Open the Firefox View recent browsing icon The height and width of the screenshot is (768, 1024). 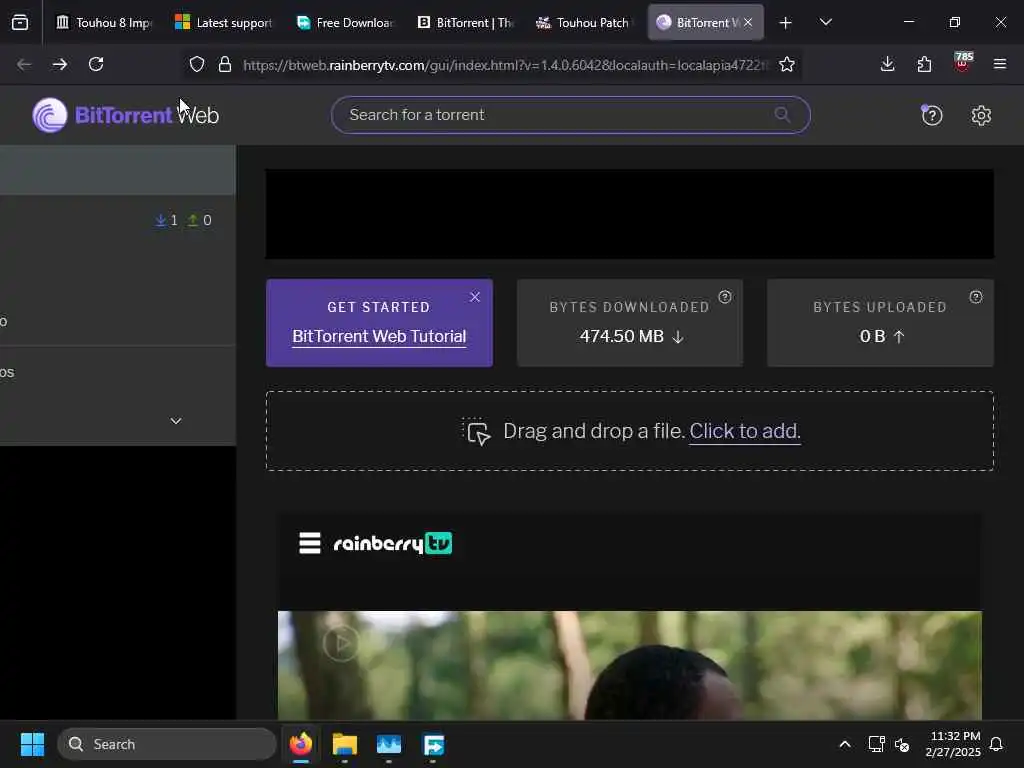pos(20,23)
